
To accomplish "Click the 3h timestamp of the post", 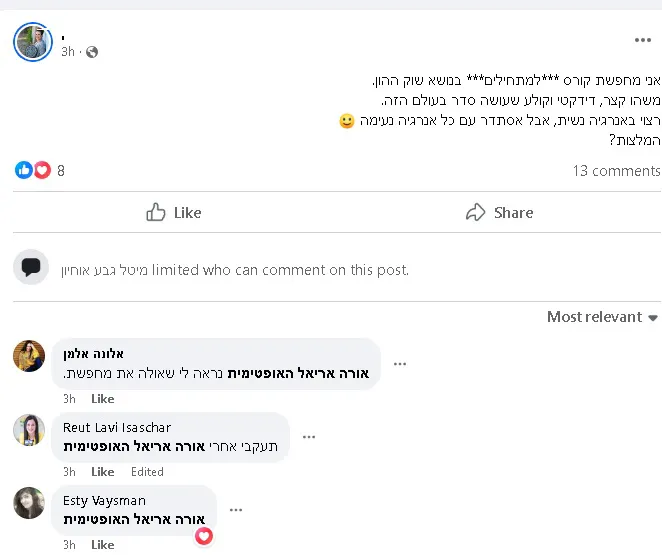I will point(68,52).
